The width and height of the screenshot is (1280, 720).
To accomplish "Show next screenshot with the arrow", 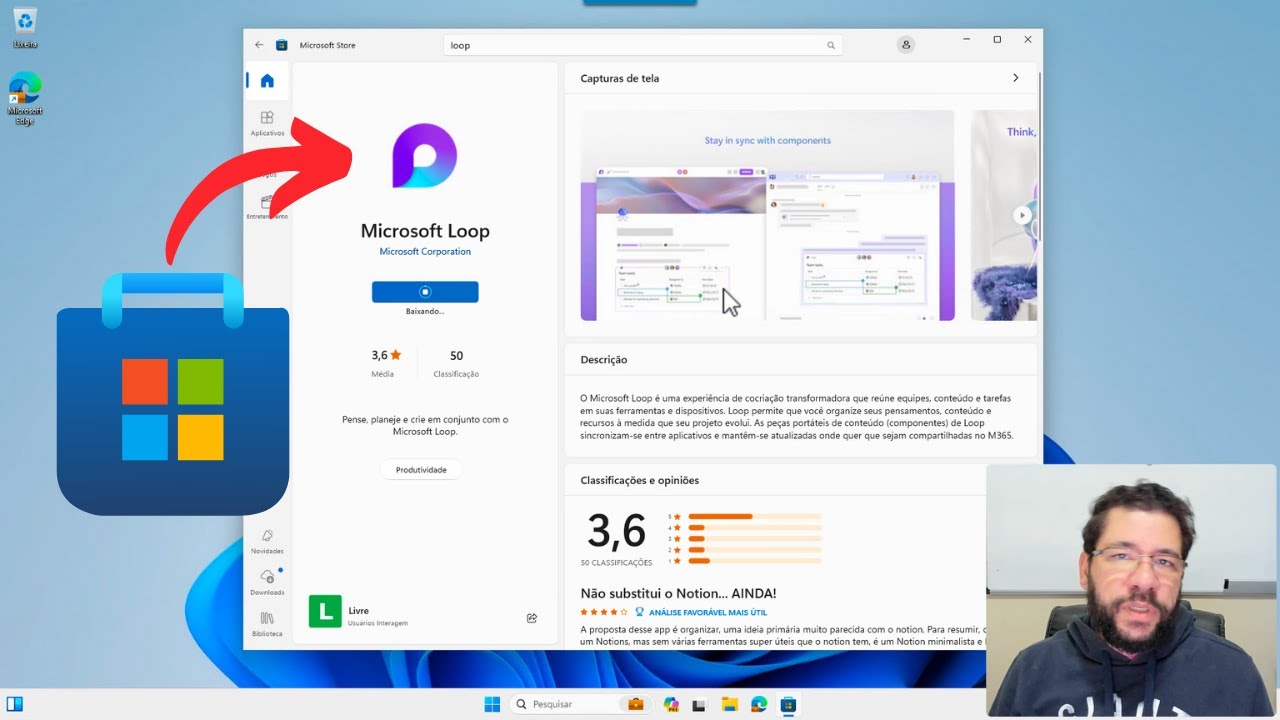I will click(x=1021, y=215).
